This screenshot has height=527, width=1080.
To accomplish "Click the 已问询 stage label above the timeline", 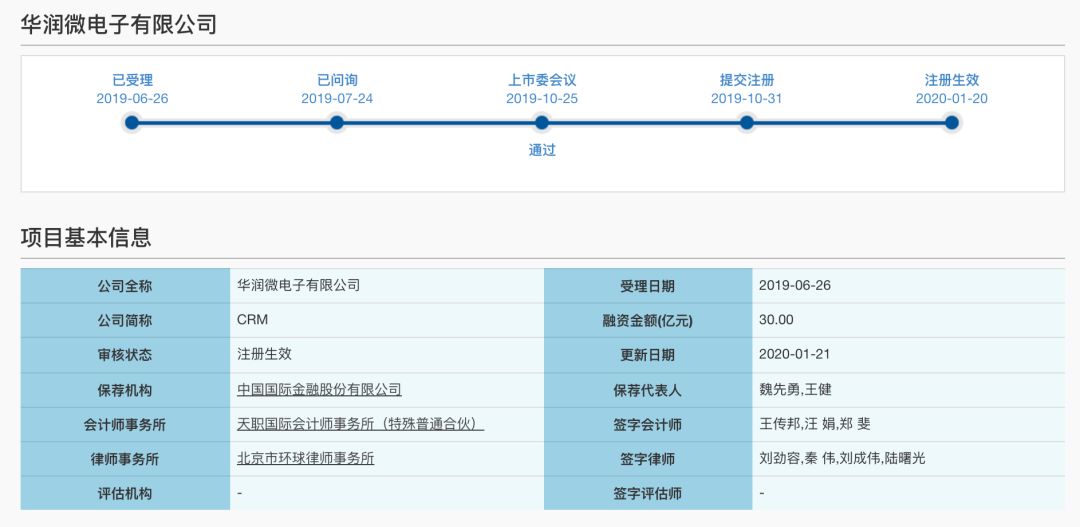I will click(x=337, y=80).
